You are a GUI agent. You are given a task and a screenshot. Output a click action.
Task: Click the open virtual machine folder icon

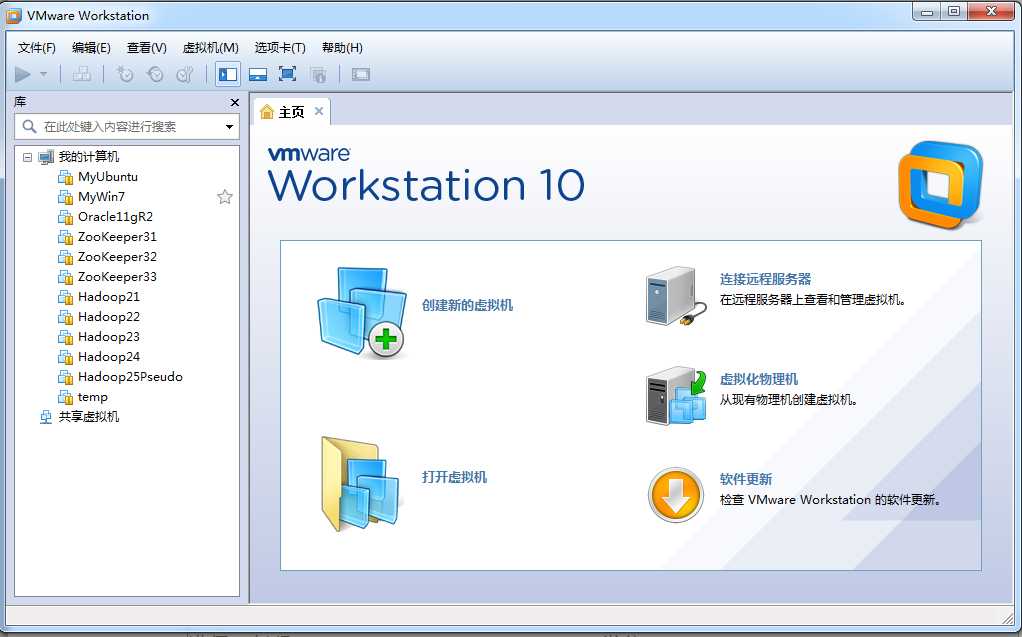(x=361, y=484)
